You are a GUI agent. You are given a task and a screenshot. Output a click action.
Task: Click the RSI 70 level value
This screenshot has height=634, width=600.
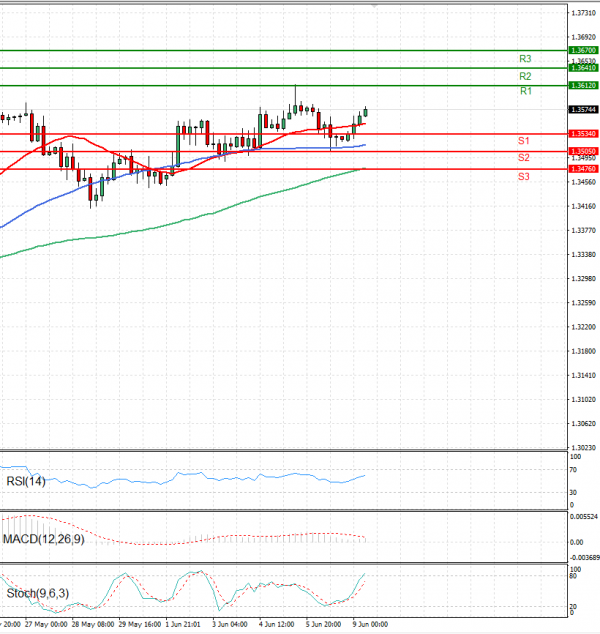pyautogui.click(x=573, y=470)
